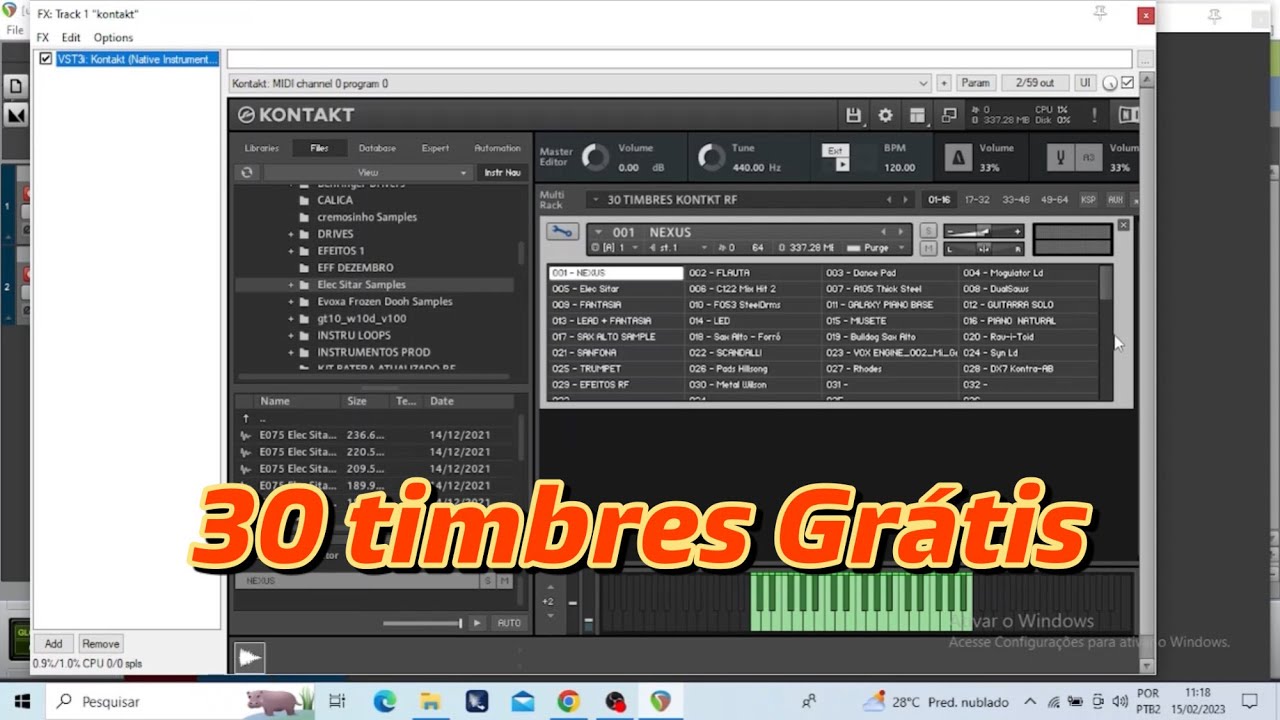The height and width of the screenshot is (720, 1280).
Task: Open Google Chrome from taskbar
Action: (x=568, y=701)
